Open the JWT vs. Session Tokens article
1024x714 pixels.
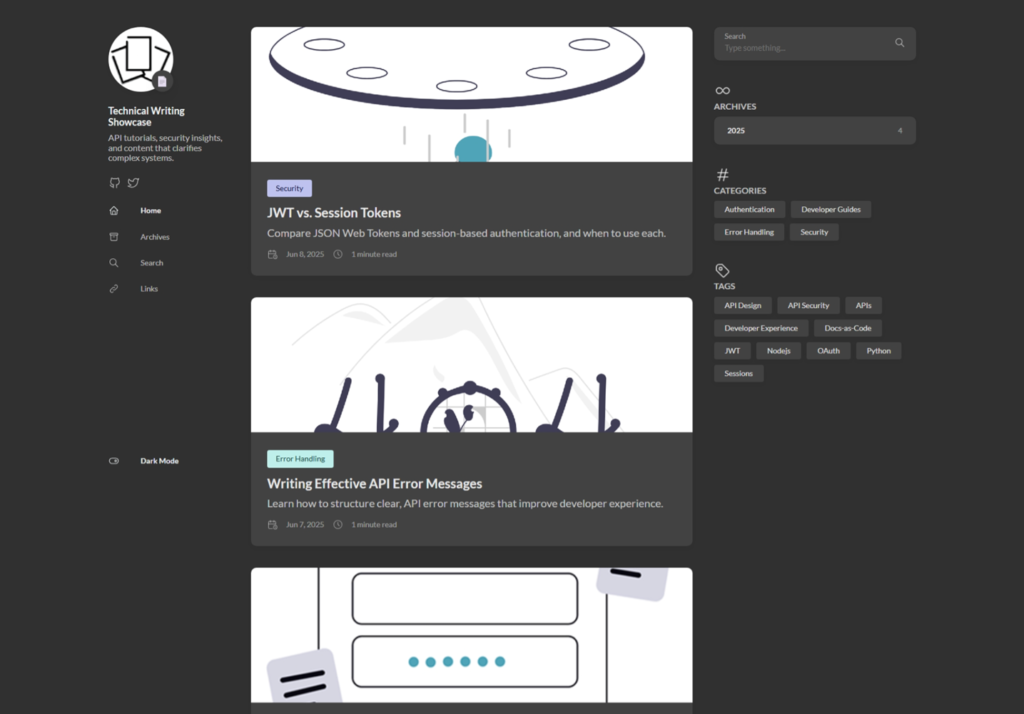point(334,213)
